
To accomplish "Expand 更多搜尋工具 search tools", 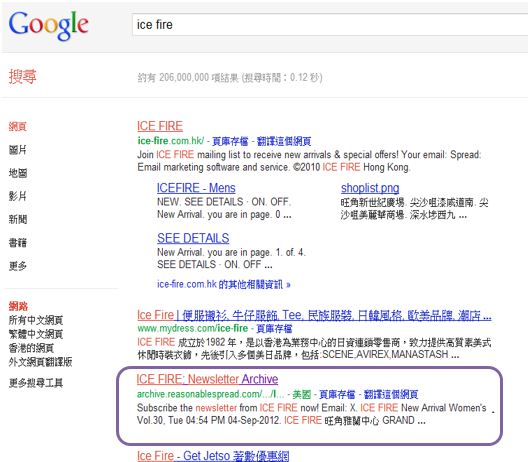I will tap(36, 383).
